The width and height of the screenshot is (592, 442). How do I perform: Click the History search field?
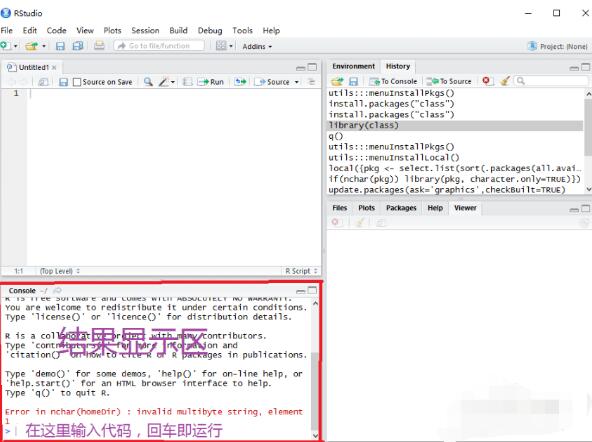point(551,81)
